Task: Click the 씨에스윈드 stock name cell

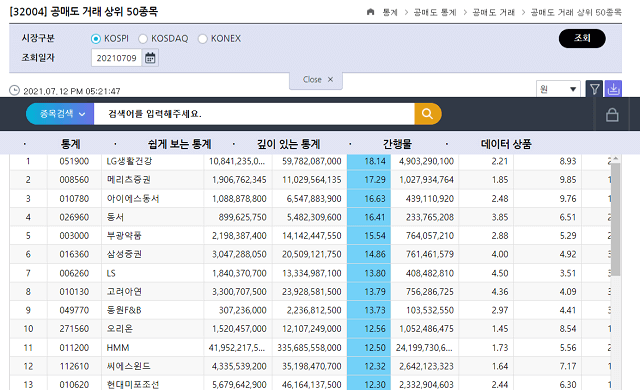Action: pos(152,366)
